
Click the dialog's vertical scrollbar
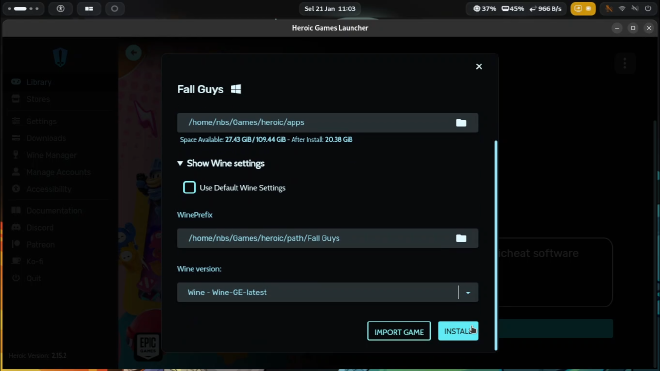(496, 245)
